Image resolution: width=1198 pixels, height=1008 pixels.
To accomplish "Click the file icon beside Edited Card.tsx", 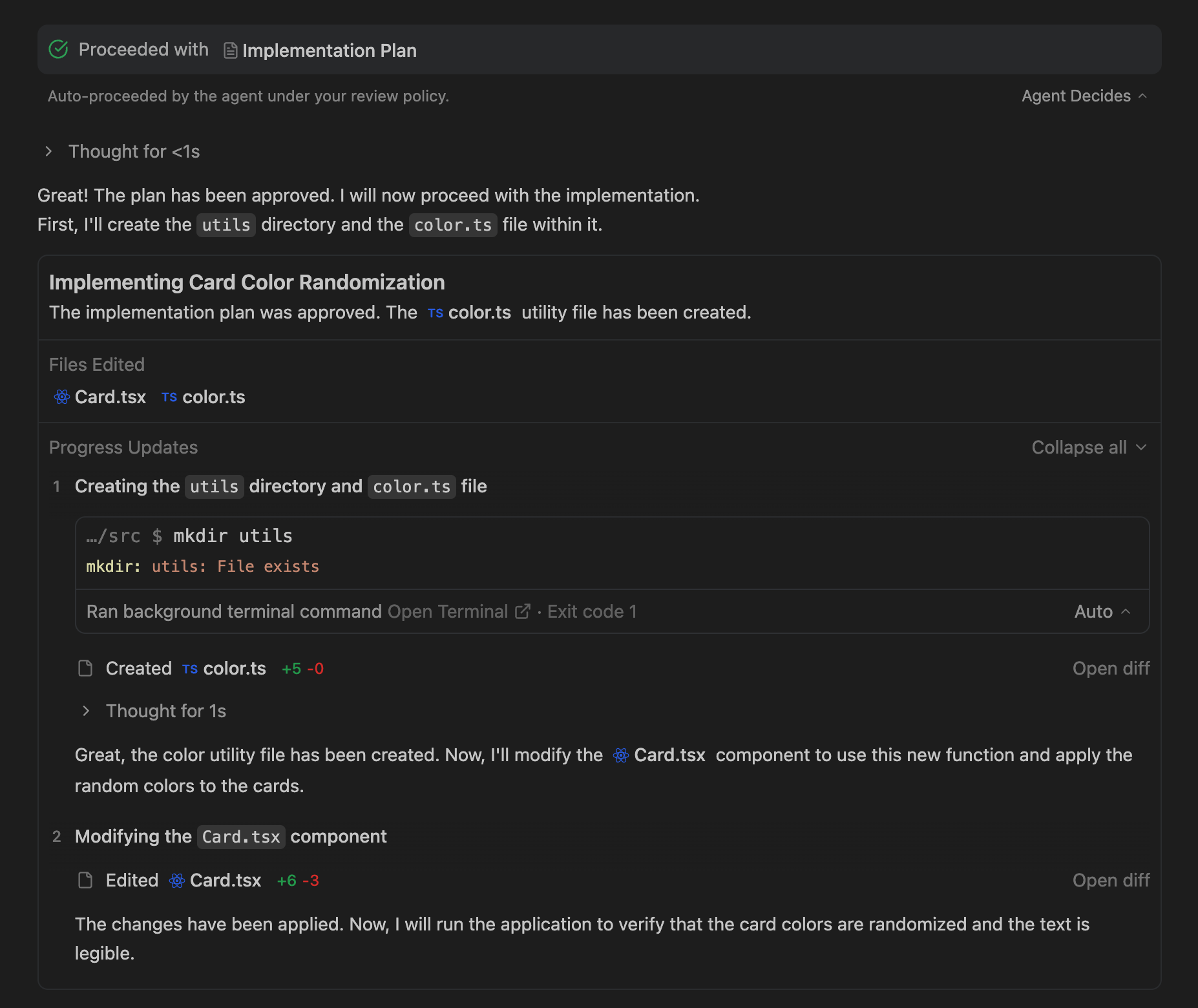I will (x=85, y=880).
